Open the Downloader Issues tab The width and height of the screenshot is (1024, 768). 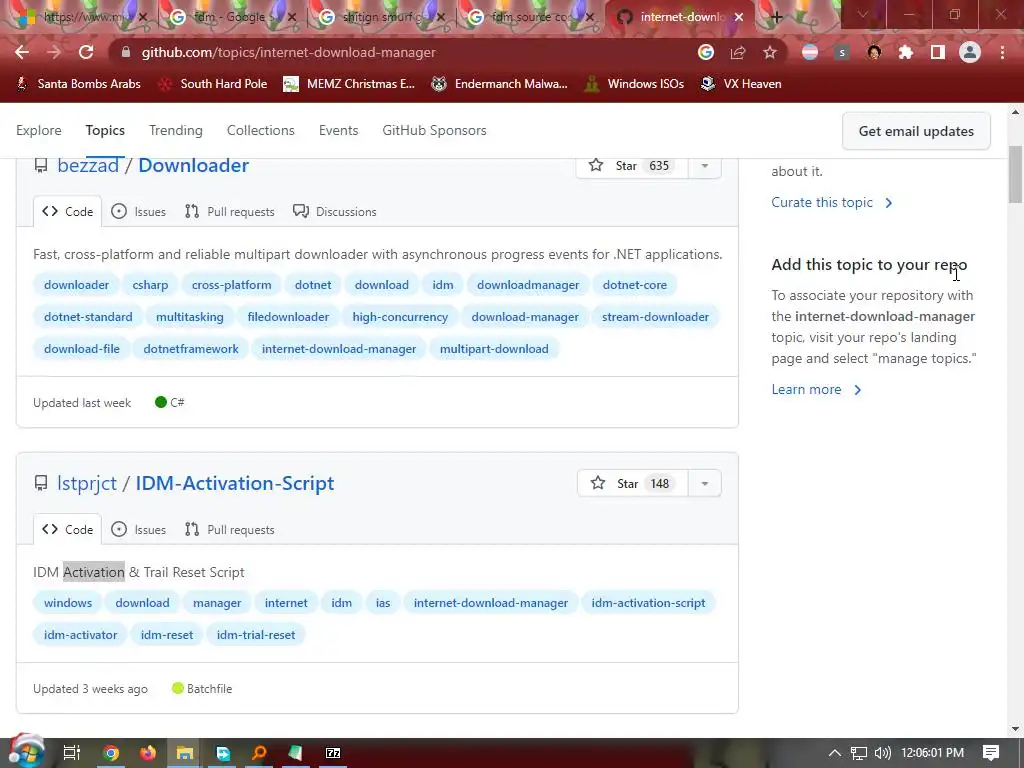click(x=138, y=212)
